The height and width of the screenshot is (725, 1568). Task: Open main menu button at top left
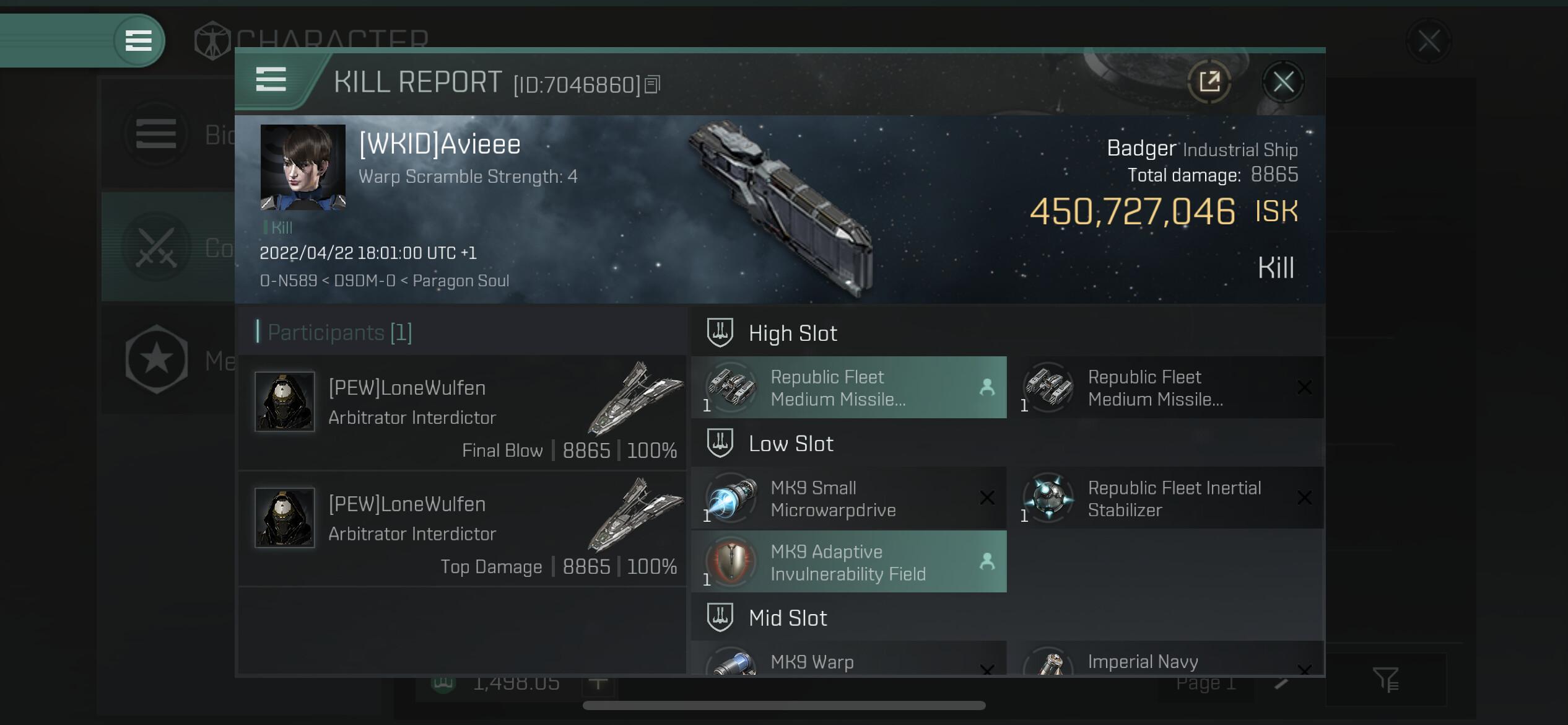[x=139, y=40]
